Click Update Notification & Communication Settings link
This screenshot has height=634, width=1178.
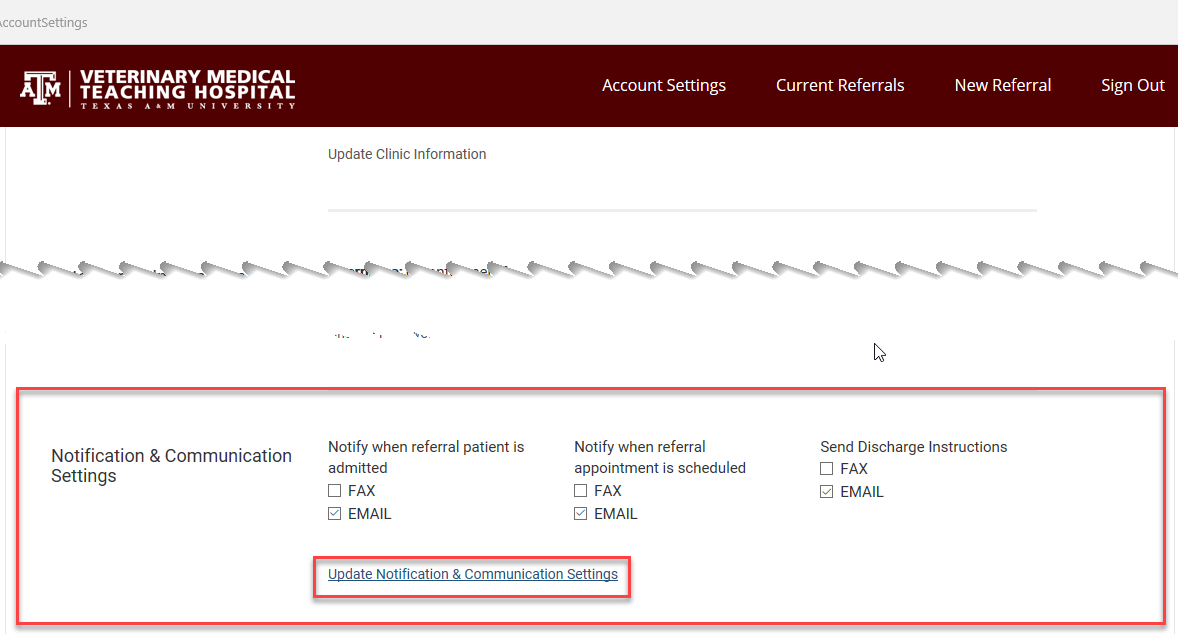coord(473,574)
